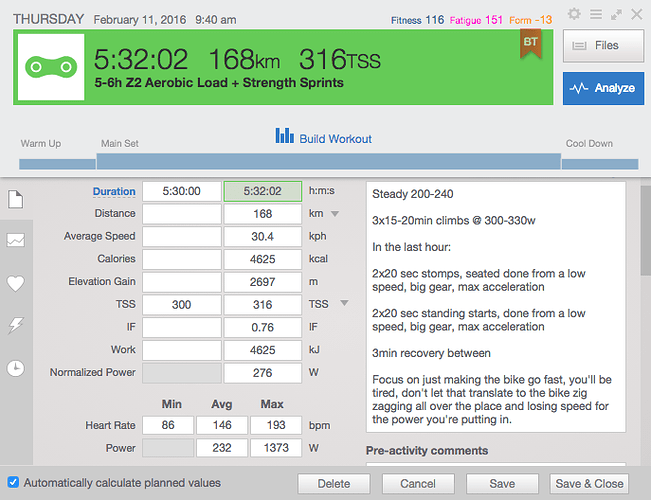
Task: Open the chart sidebar tab
Action: 16,240
